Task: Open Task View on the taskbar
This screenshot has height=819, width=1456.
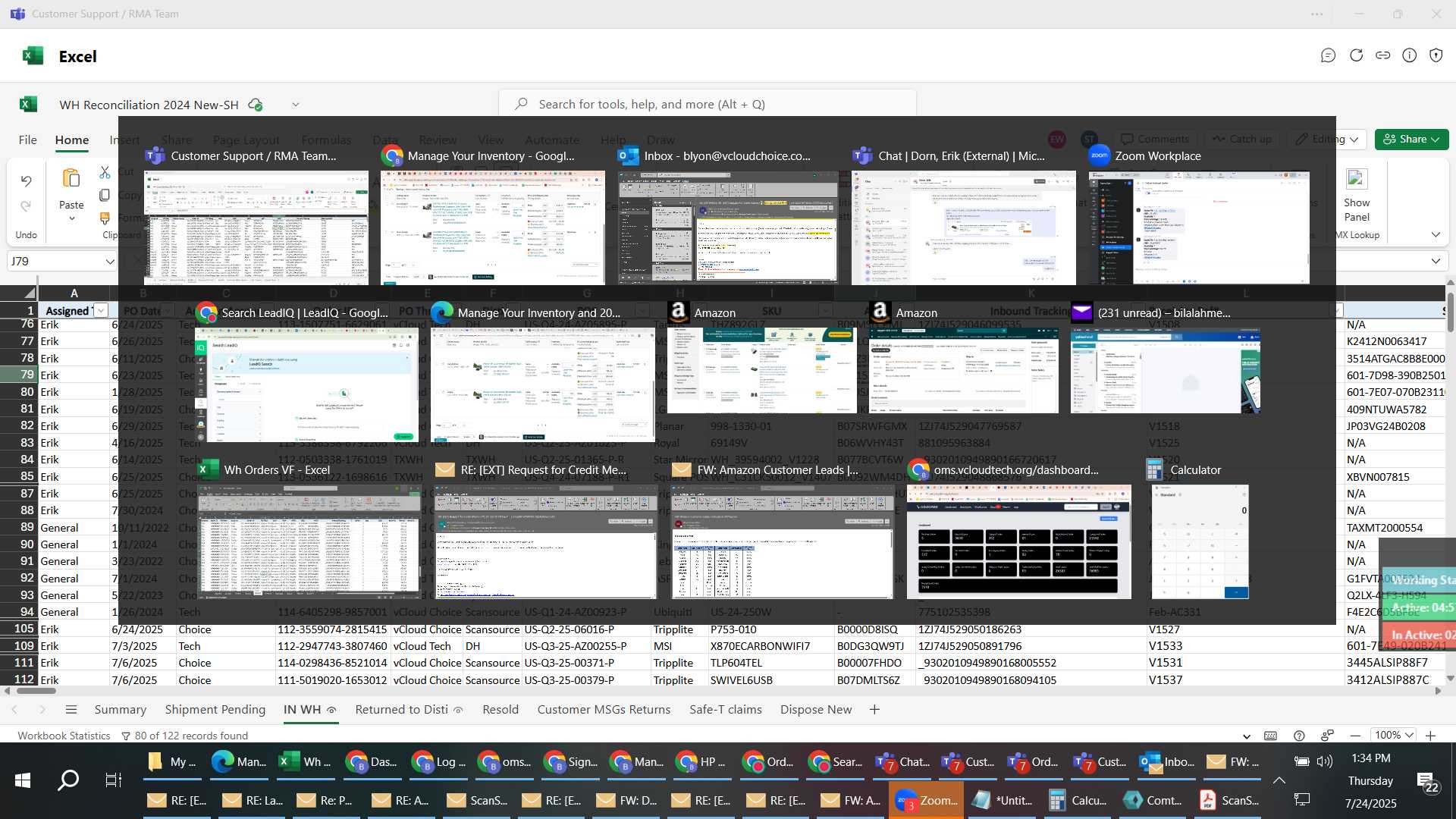Action: (x=114, y=780)
